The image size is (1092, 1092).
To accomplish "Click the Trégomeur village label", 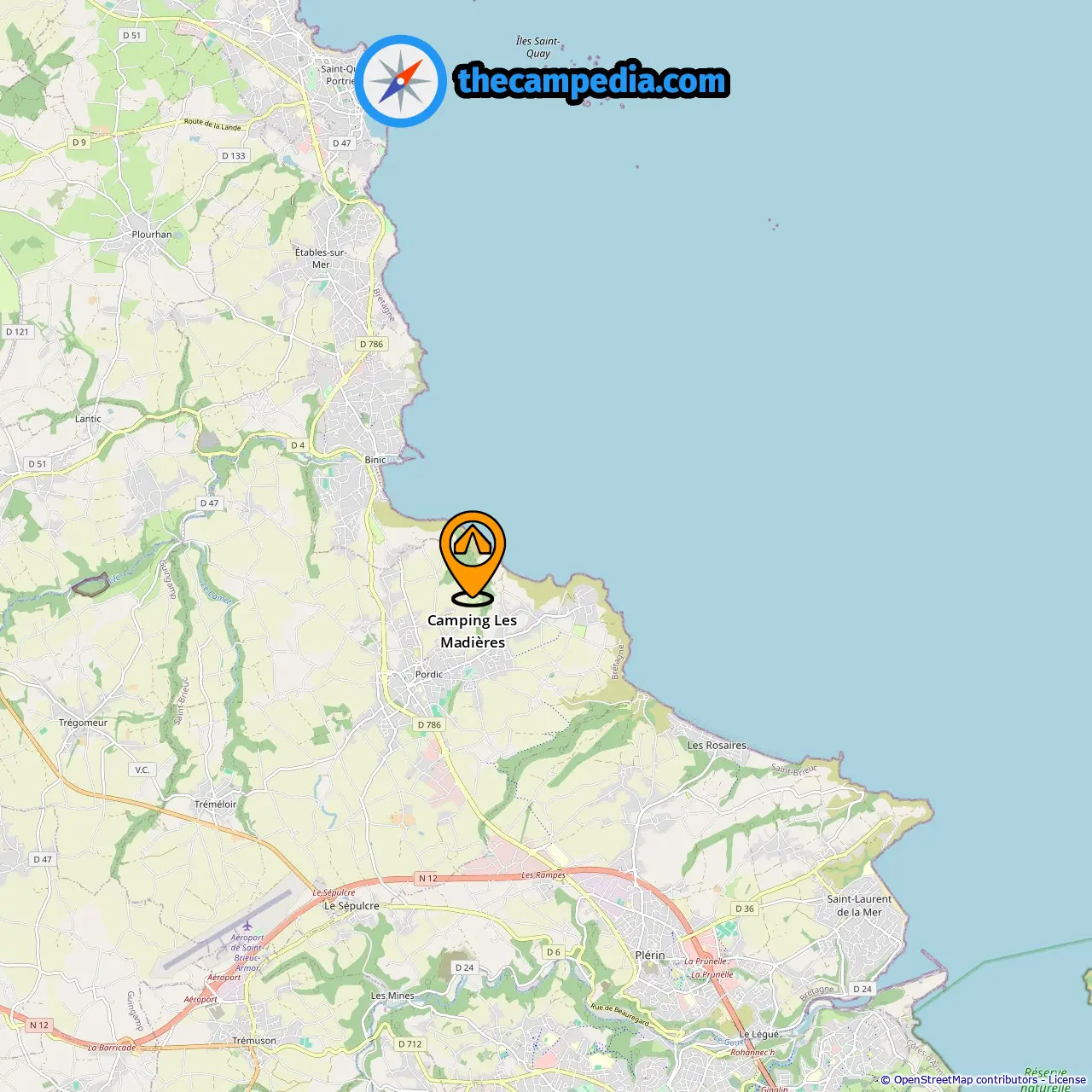I will coord(83,723).
